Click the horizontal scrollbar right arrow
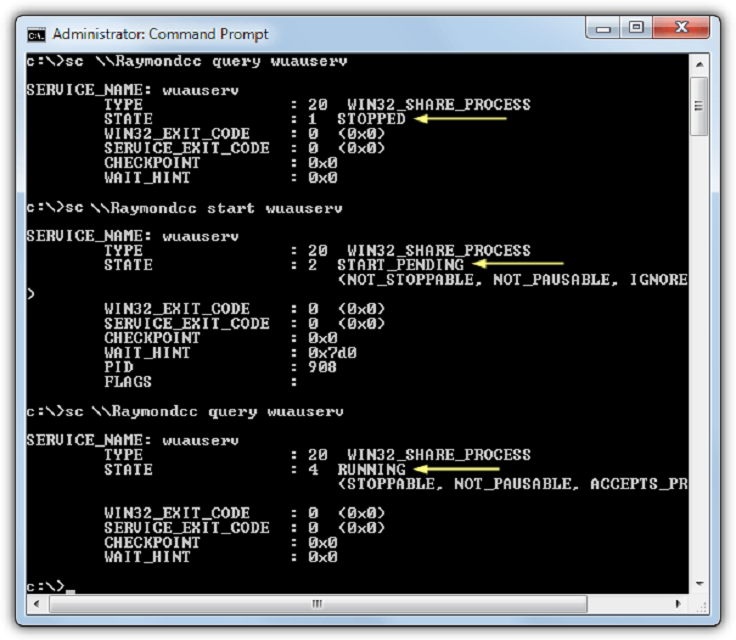 (x=678, y=604)
